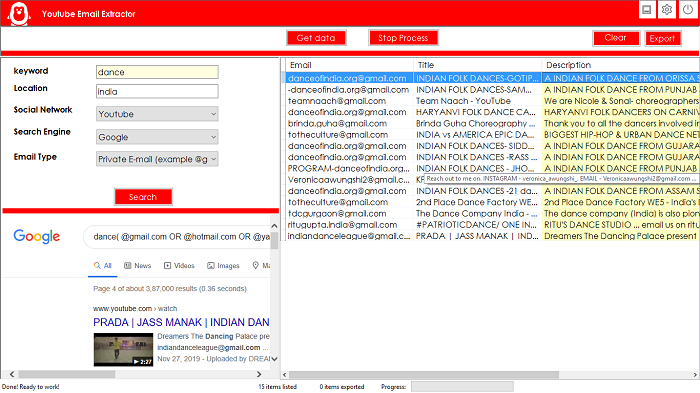Select description RITU'S DANCE STUDIO

click(x=621, y=225)
